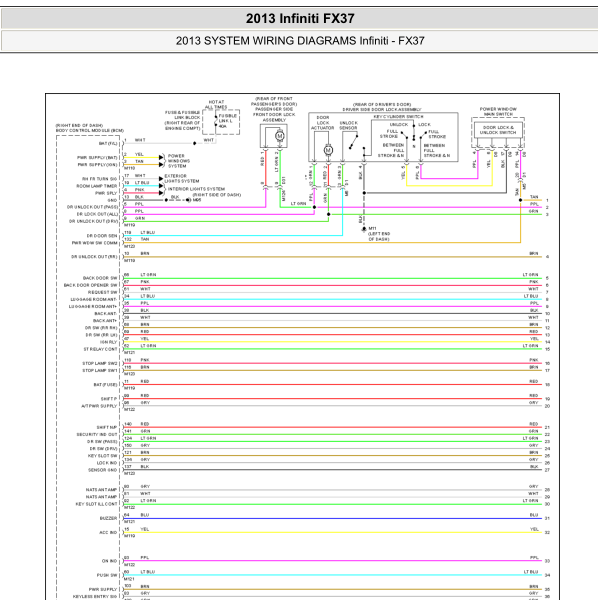Click the "DRIVER SIDE DOOR LOCK ASSEMBLY" label
The width and height of the screenshot is (598, 600).
click(381, 109)
